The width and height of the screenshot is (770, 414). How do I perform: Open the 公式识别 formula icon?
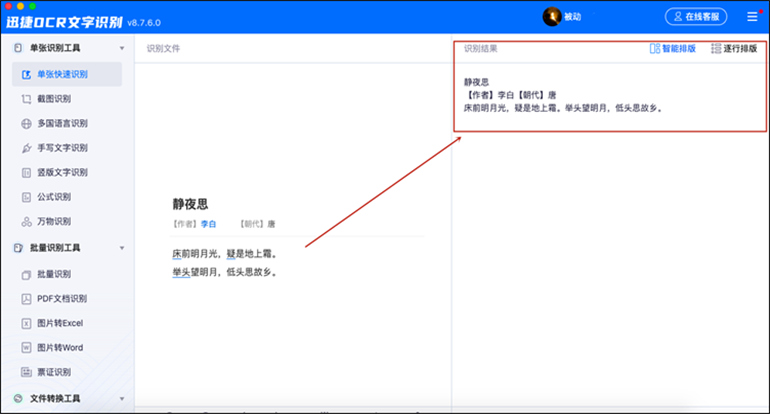tap(27, 197)
